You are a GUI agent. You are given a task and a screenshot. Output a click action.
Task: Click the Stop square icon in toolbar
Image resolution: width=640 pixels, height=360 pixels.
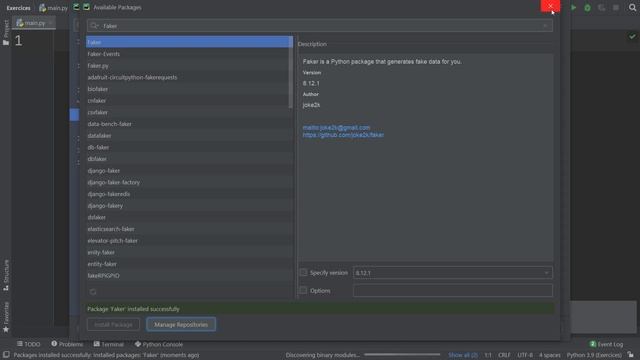coord(616,7)
